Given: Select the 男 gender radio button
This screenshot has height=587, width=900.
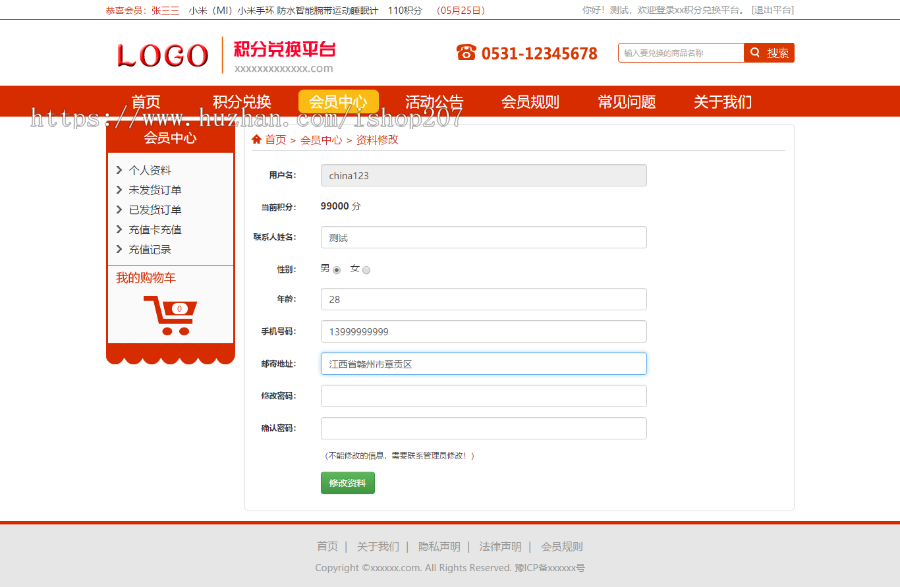Looking at the screenshot, I should point(337,270).
